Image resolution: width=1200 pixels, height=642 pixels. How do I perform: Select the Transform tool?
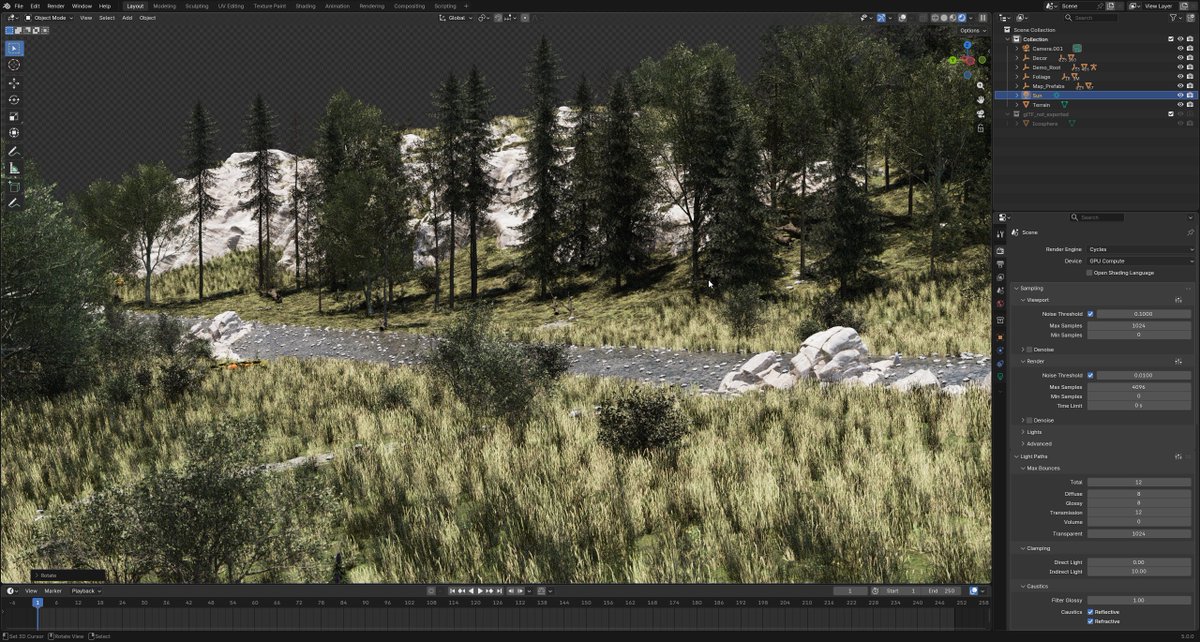[14, 132]
